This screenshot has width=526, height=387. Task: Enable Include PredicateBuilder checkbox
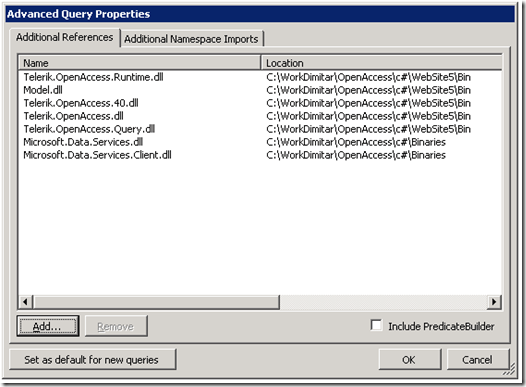tap(376, 325)
